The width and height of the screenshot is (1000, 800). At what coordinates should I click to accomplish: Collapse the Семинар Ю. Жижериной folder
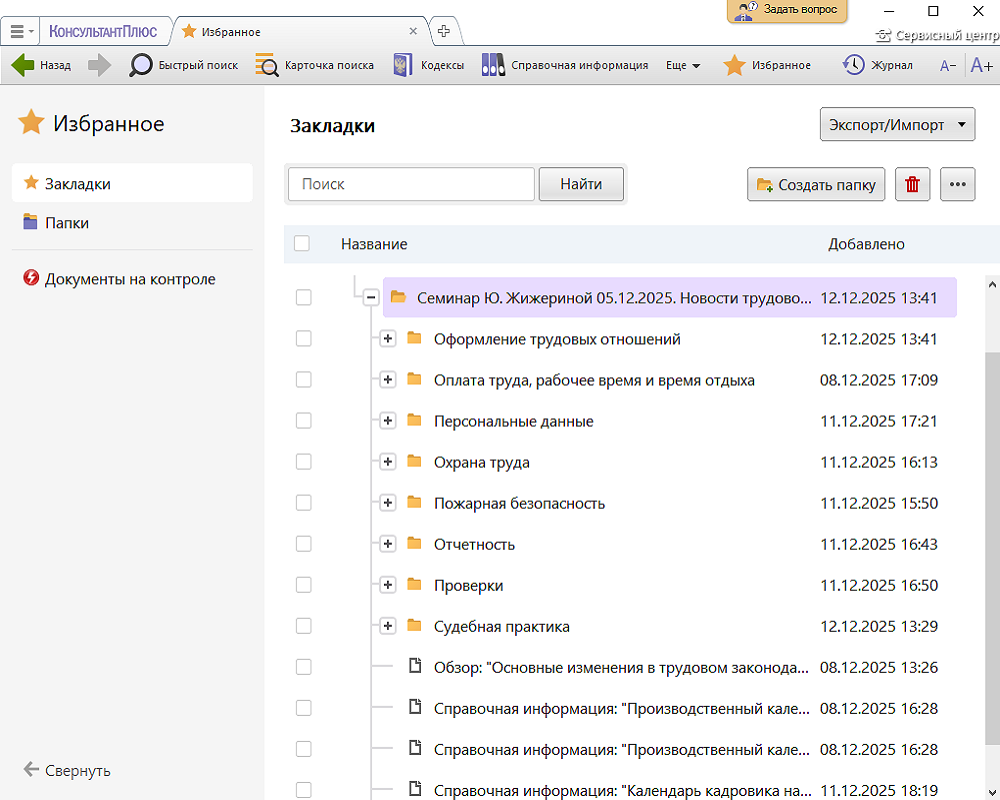click(371, 297)
